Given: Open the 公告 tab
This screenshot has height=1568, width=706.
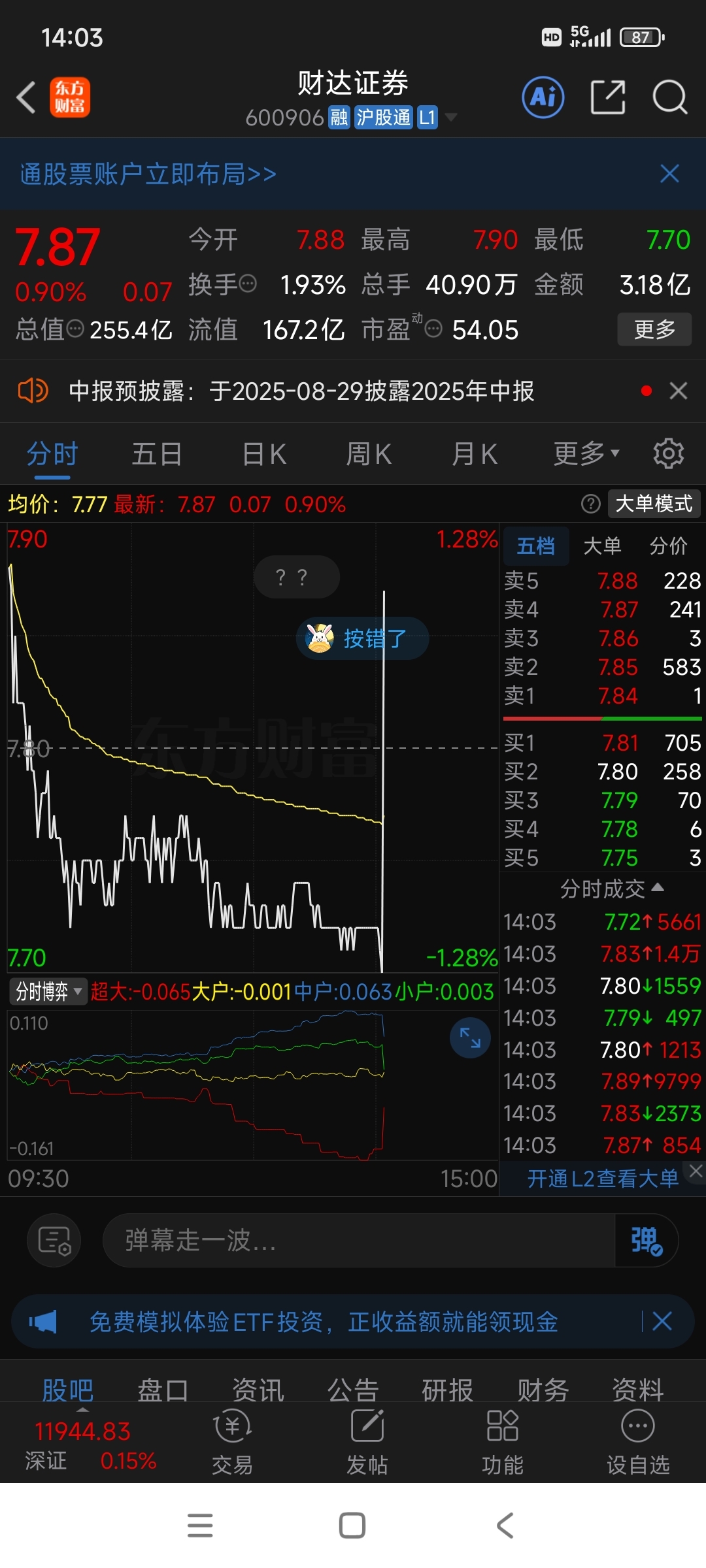Looking at the screenshot, I should tap(353, 1390).
